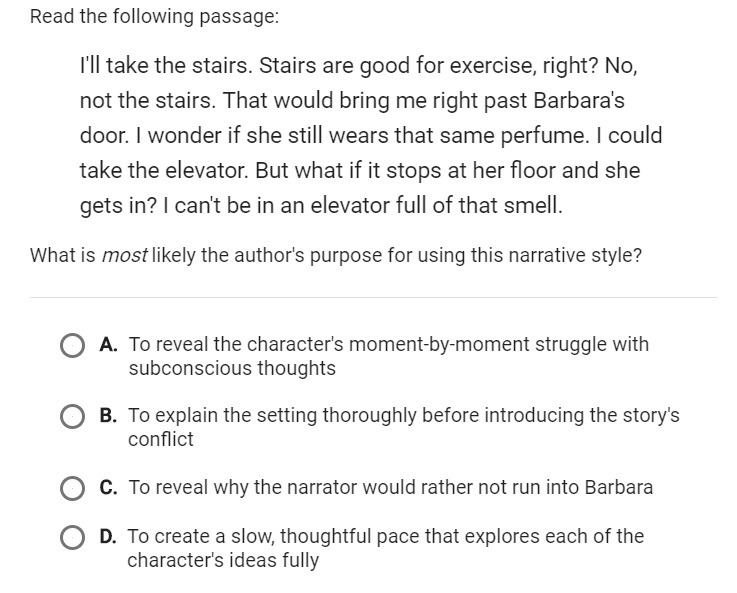Screen dimensions: 737x593
Task: Click the bold letter label D.
Action: [x=108, y=536]
